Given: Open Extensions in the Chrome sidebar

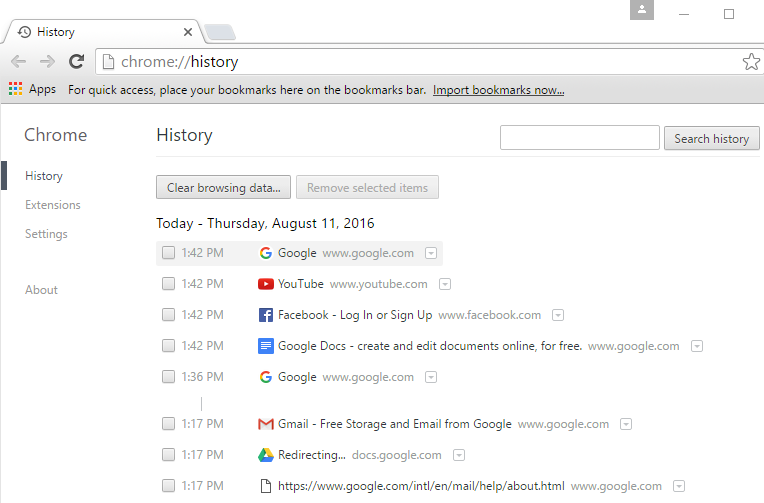Looking at the screenshot, I should [x=53, y=205].
